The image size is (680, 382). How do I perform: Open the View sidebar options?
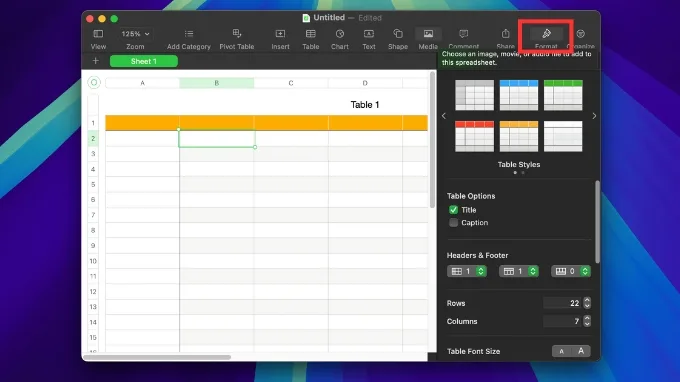tap(98, 34)
